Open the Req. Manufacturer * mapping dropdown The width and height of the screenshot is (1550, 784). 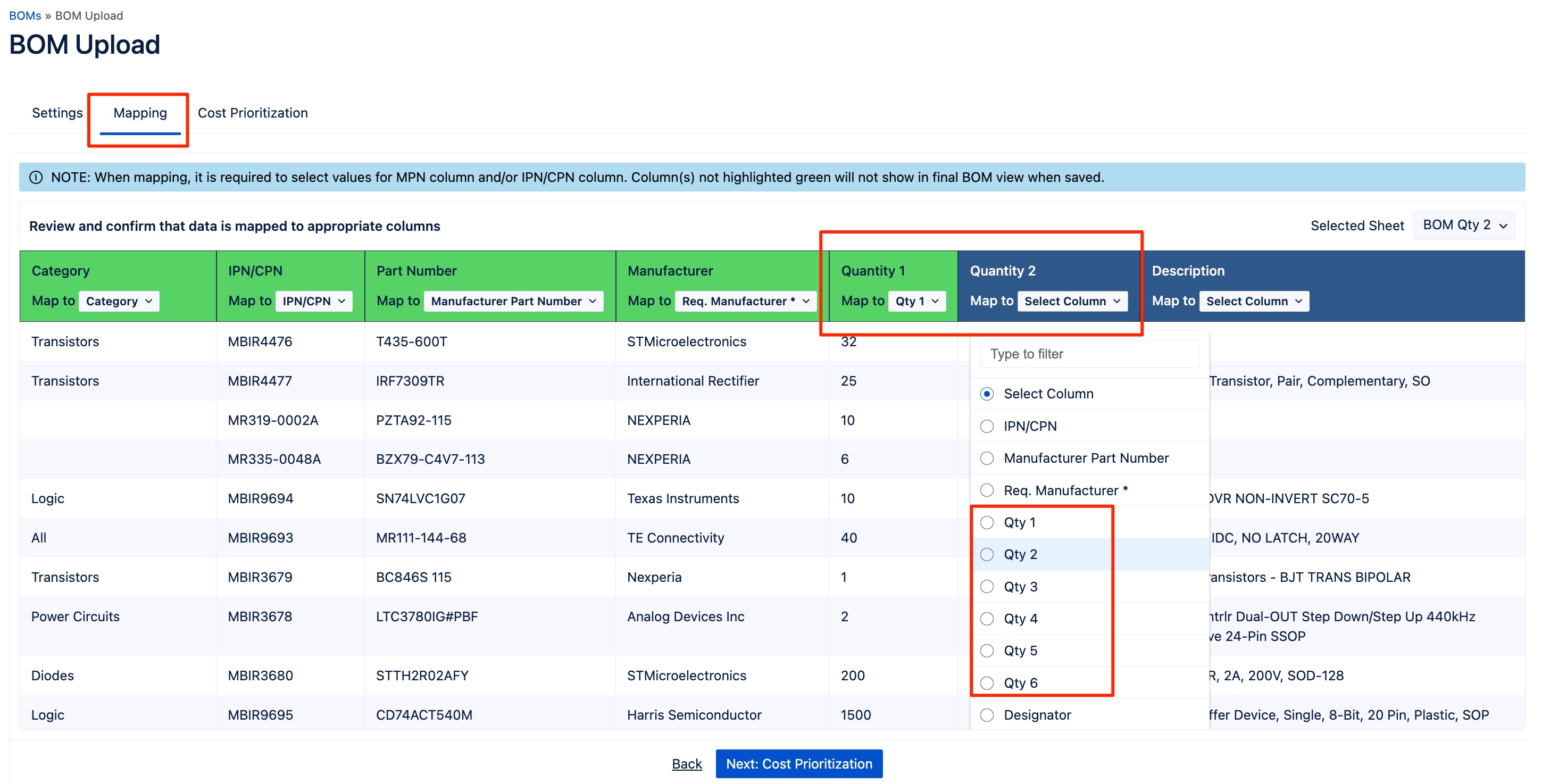click(746, 301)
